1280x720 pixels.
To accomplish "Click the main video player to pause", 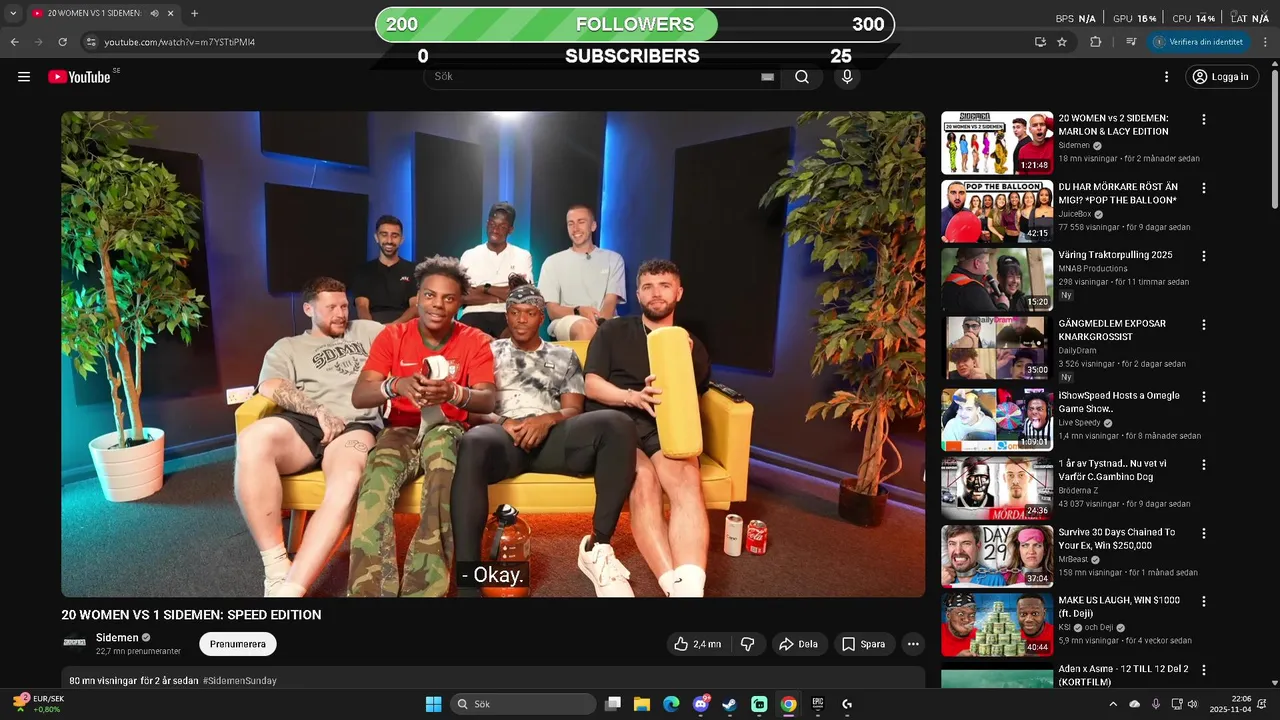I will (x=493, y=354).
